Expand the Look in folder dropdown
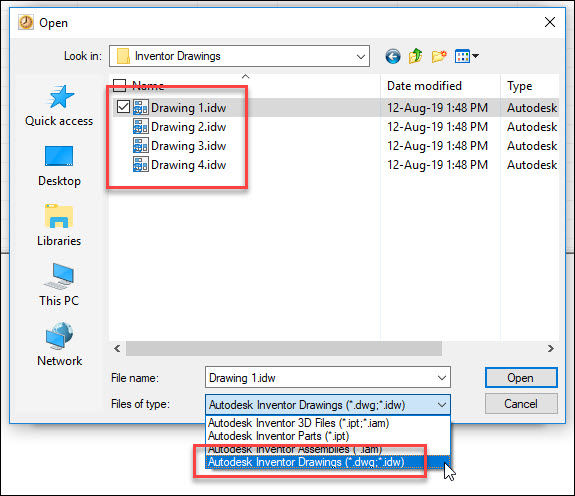575x496 pixels. [360, 56]
